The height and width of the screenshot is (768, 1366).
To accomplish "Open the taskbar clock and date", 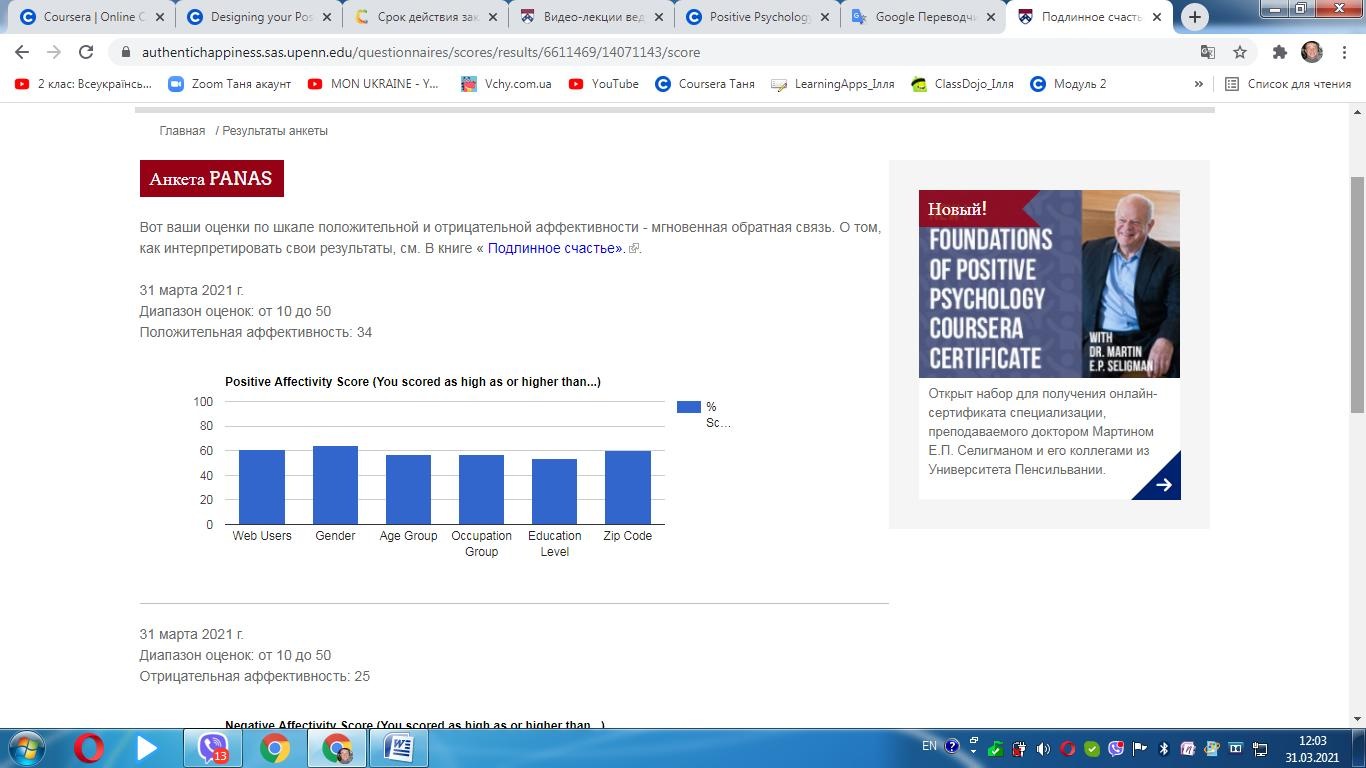I will 1312,749.
